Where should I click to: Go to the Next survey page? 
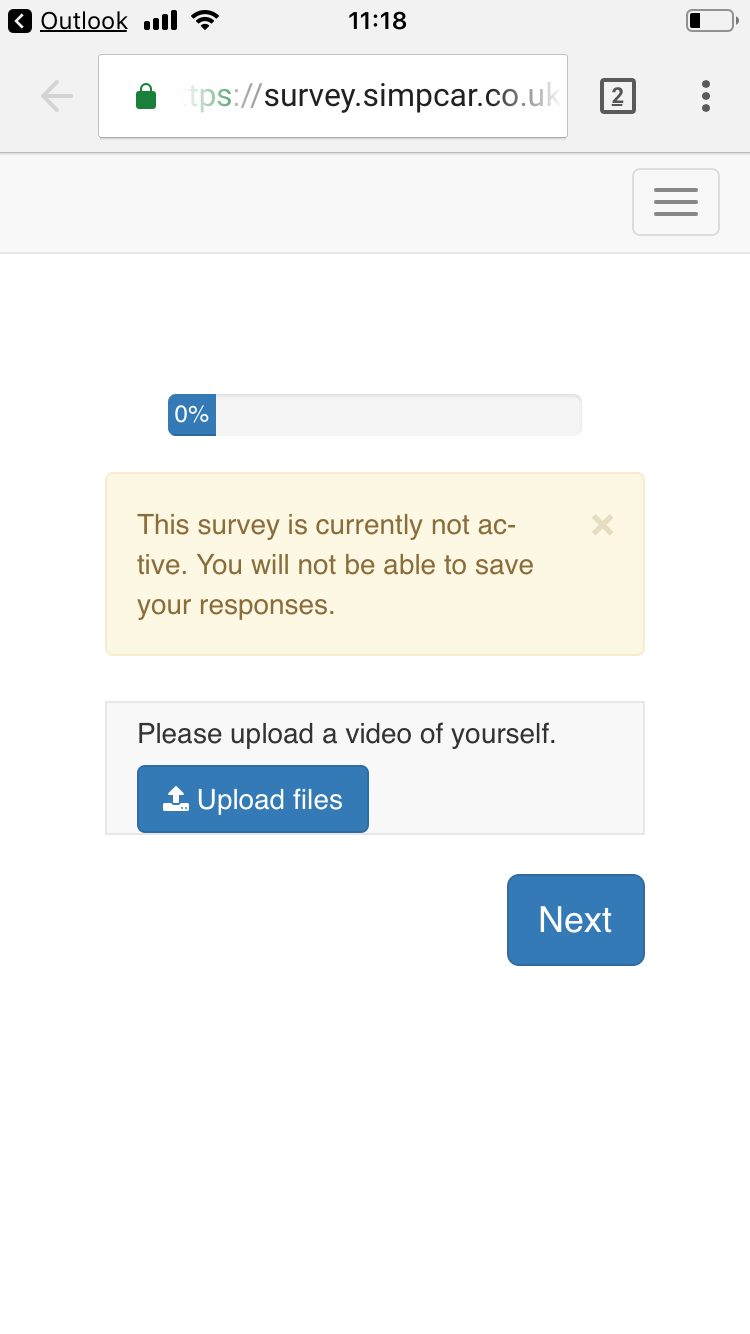[575, 920]
